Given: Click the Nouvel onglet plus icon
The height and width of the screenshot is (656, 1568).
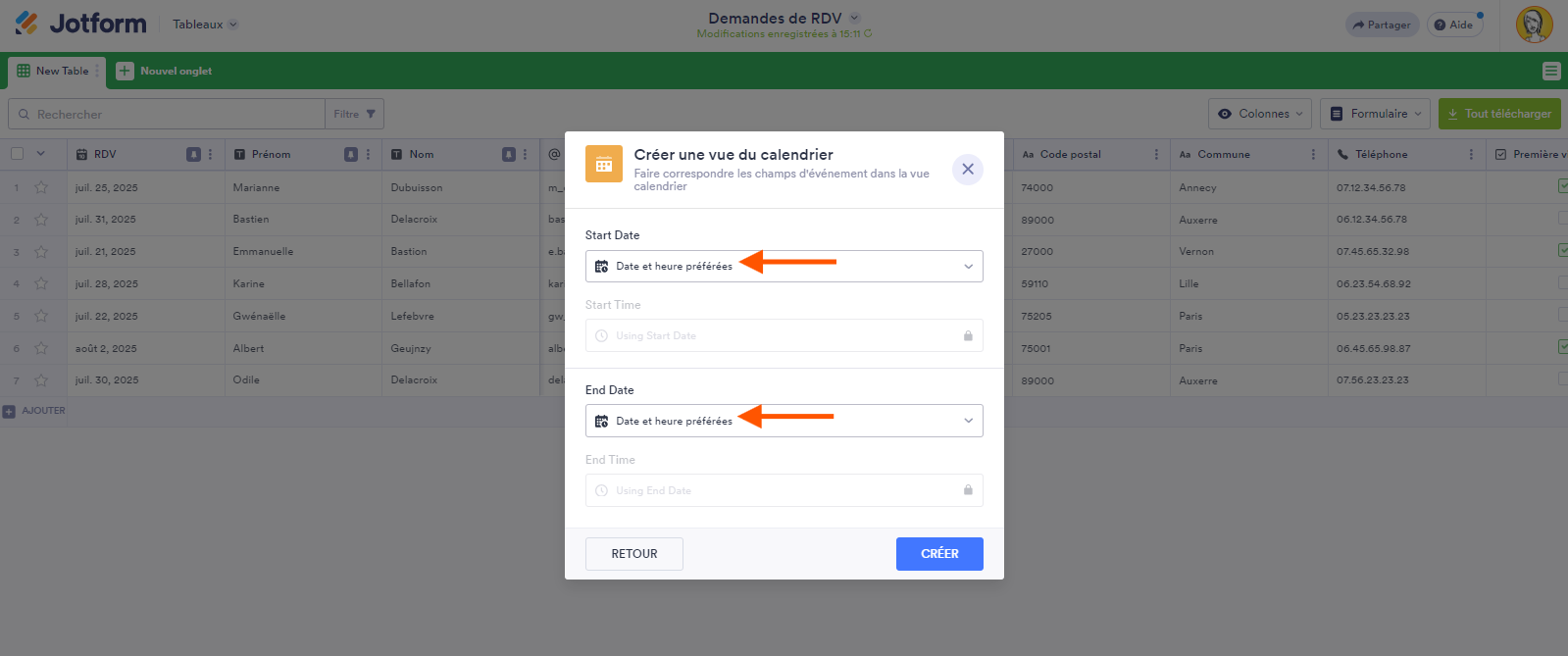Looking at the screenshot, I should 125,71.
